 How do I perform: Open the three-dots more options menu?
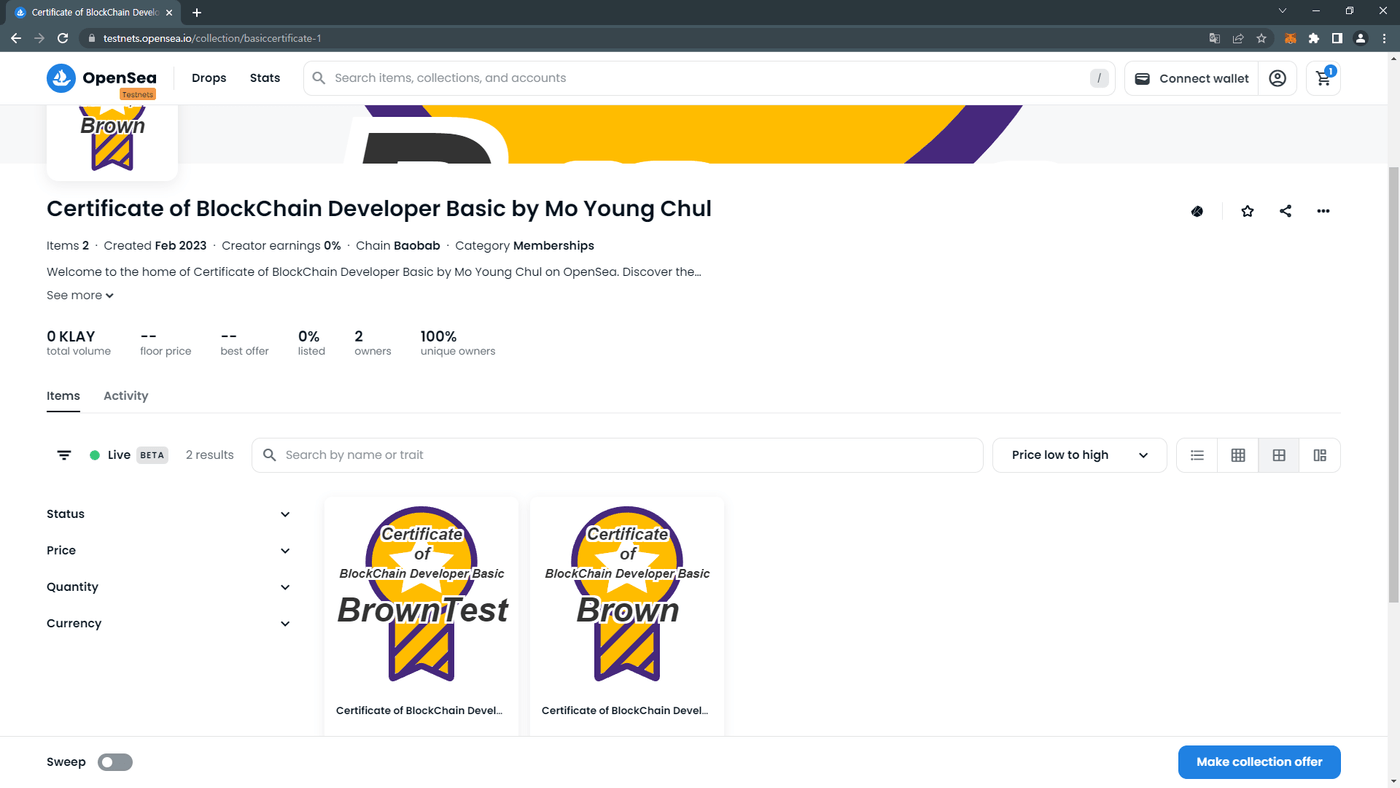pyautogui.click(x=1323, y=211)
